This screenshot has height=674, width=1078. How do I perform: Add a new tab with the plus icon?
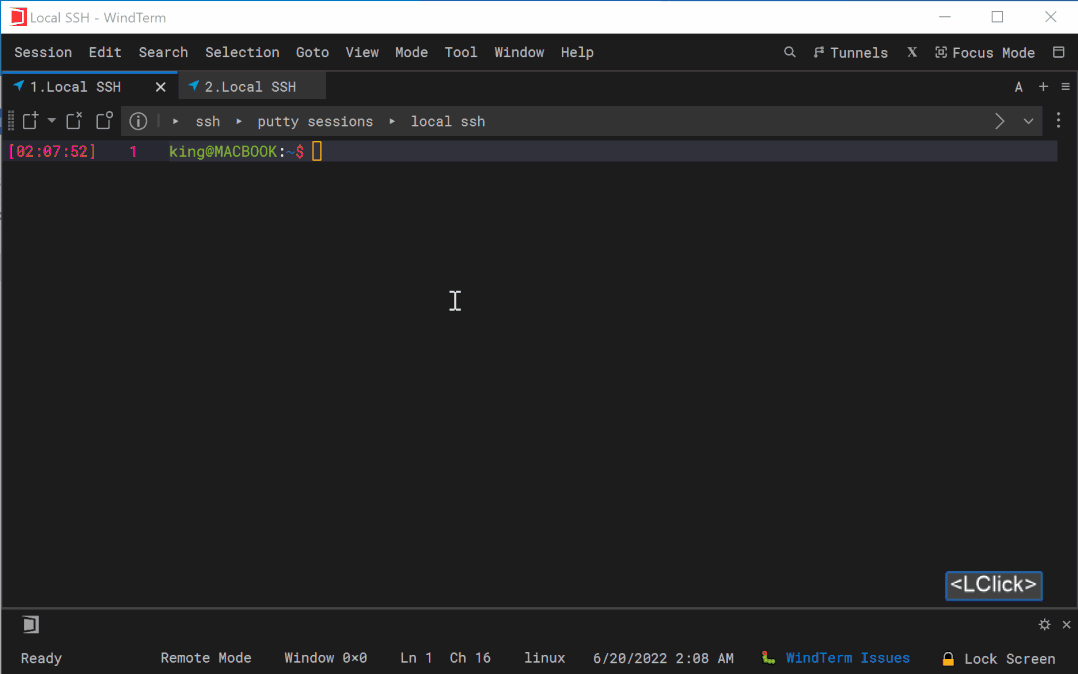(1043, 87)
